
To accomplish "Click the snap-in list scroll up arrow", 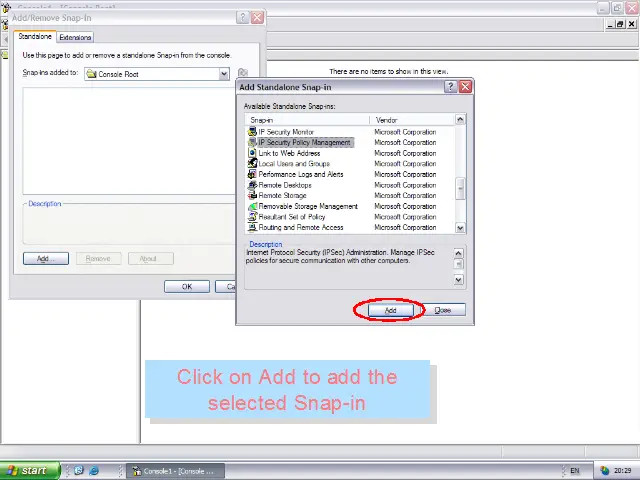I will click(x=460, y=120).
